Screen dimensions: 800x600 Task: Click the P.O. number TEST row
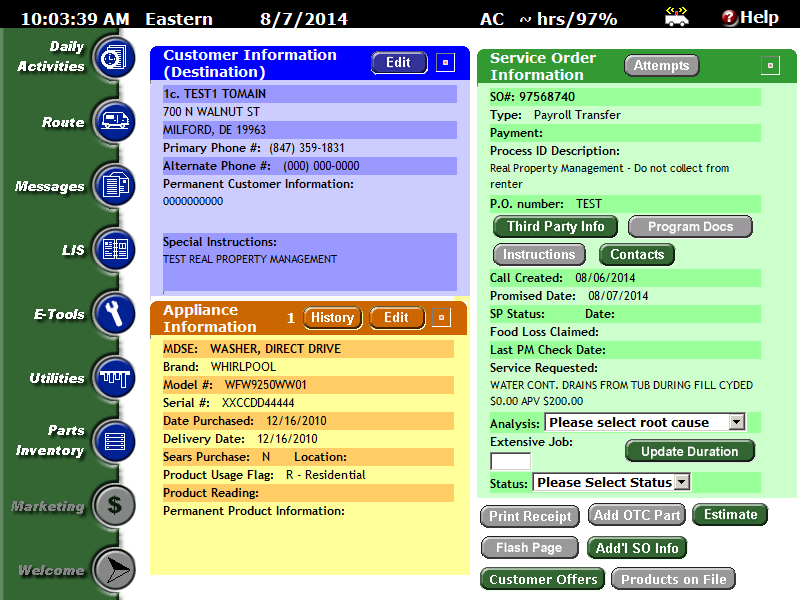pos(625,204)
